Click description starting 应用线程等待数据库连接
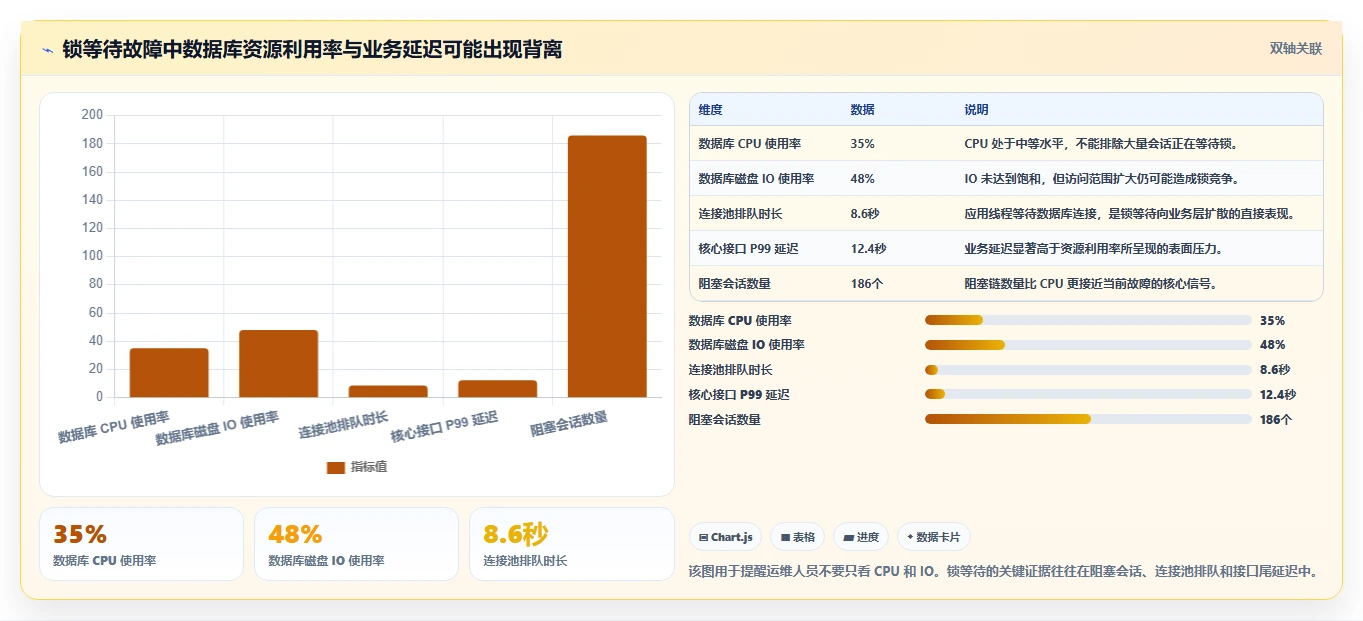Viewport: 1363px width, 621px height. [x=1130, y=214]
